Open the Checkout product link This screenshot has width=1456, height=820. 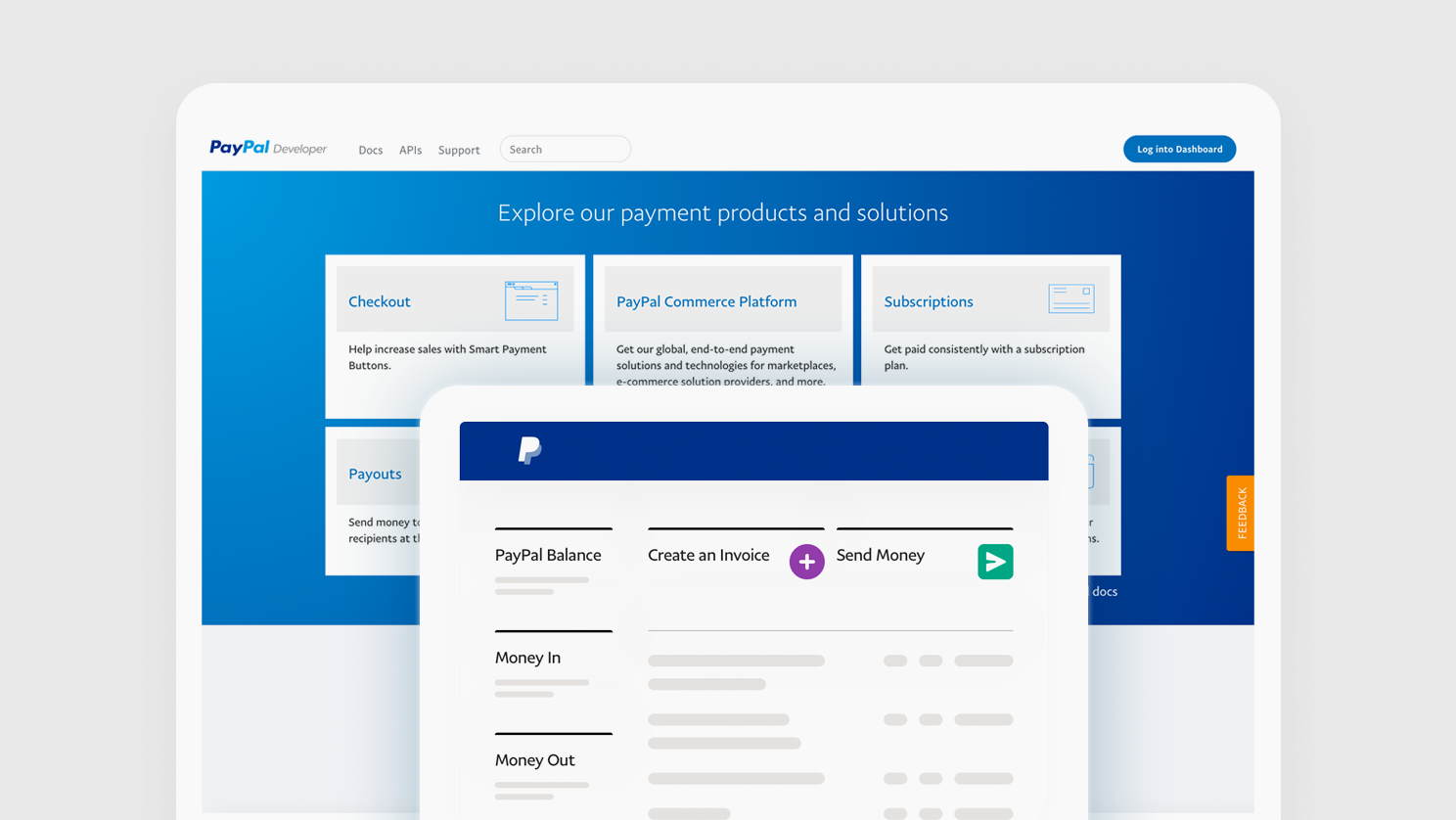[x=380, y=301]
